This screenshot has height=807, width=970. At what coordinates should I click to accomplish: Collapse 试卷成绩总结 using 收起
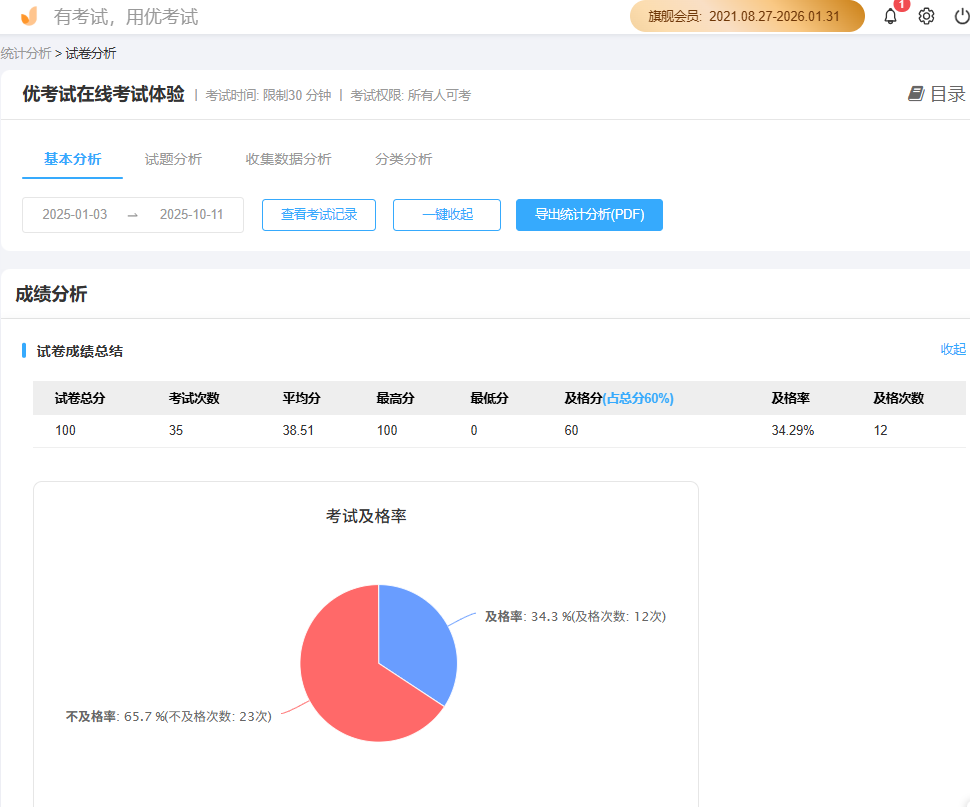click(953, 349)
